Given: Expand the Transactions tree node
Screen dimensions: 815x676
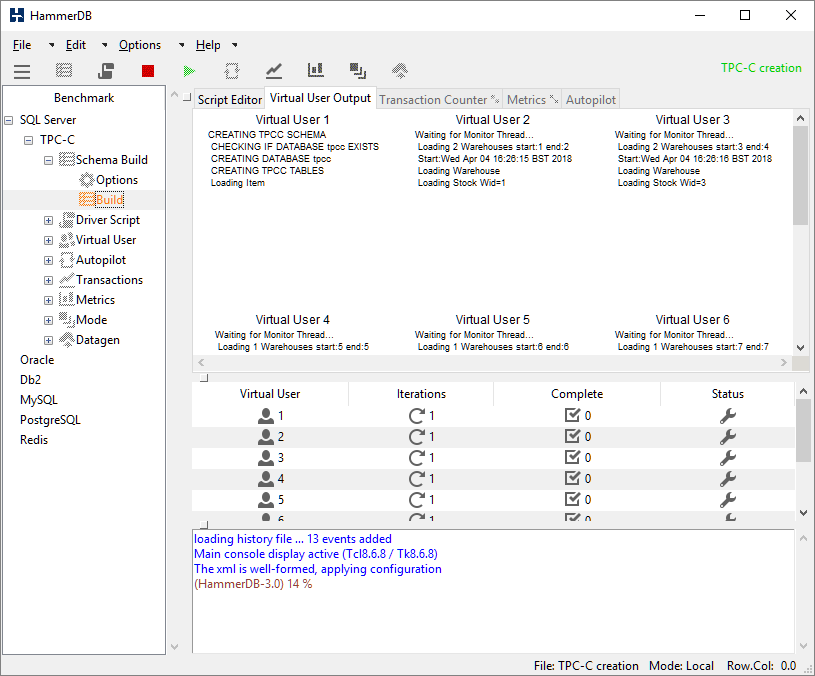Looking at the screenshot, I should pos(48,281).
